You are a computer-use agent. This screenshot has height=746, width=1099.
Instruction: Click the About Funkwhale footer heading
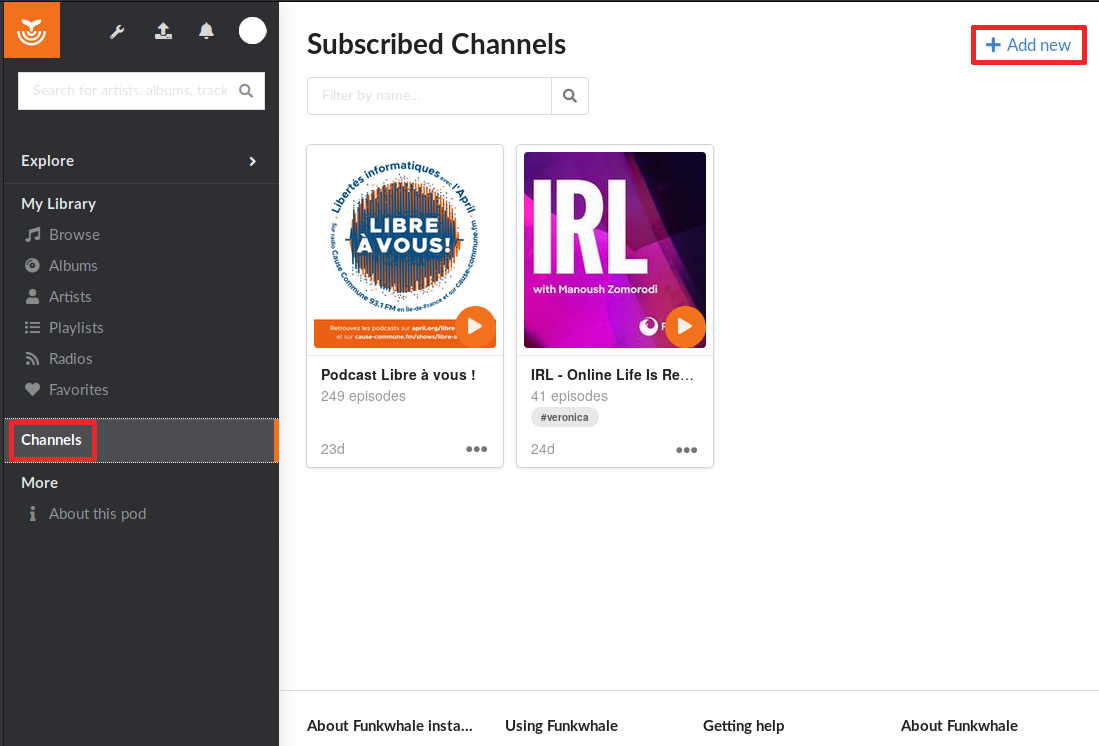[960, 726]
